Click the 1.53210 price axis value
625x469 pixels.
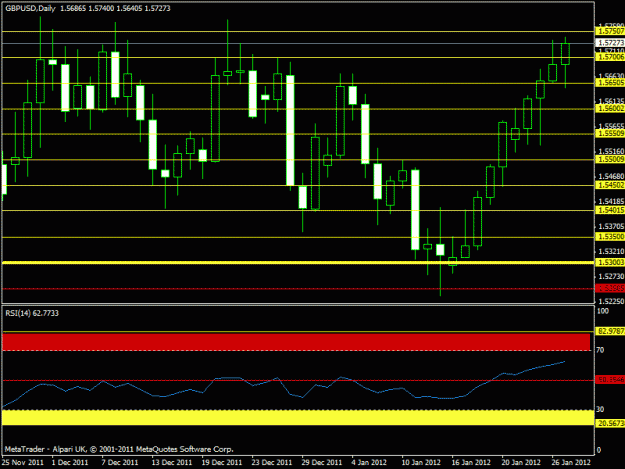click(x=611, y=251)
